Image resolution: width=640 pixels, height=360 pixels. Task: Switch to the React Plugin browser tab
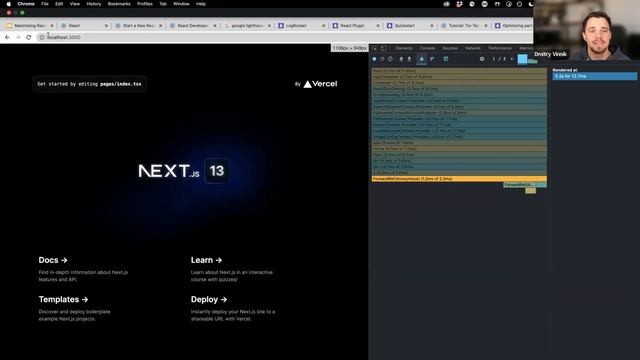356,25
